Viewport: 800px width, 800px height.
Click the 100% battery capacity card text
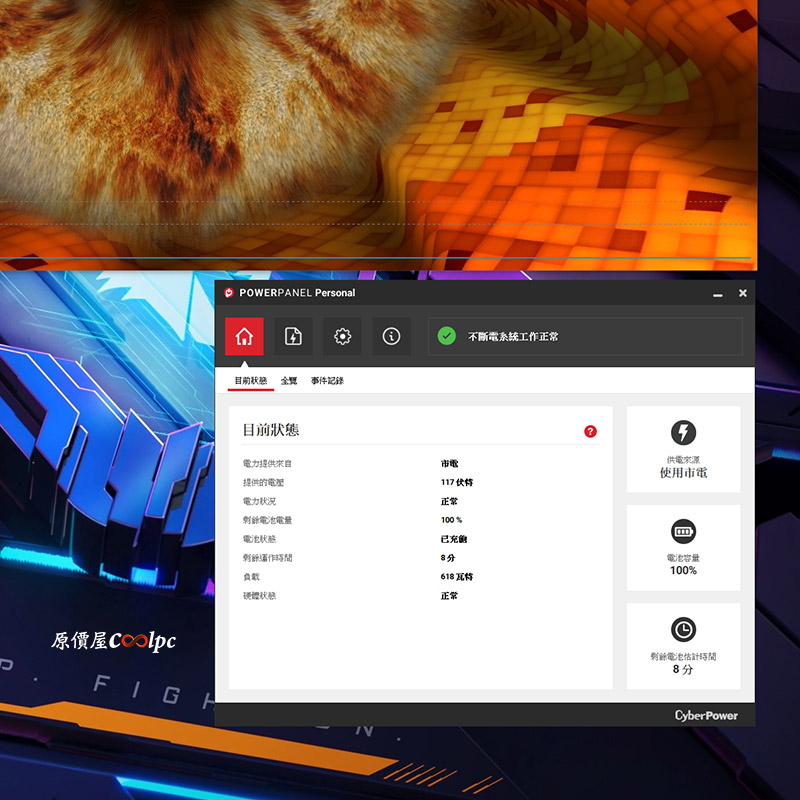tap(683, 570)
